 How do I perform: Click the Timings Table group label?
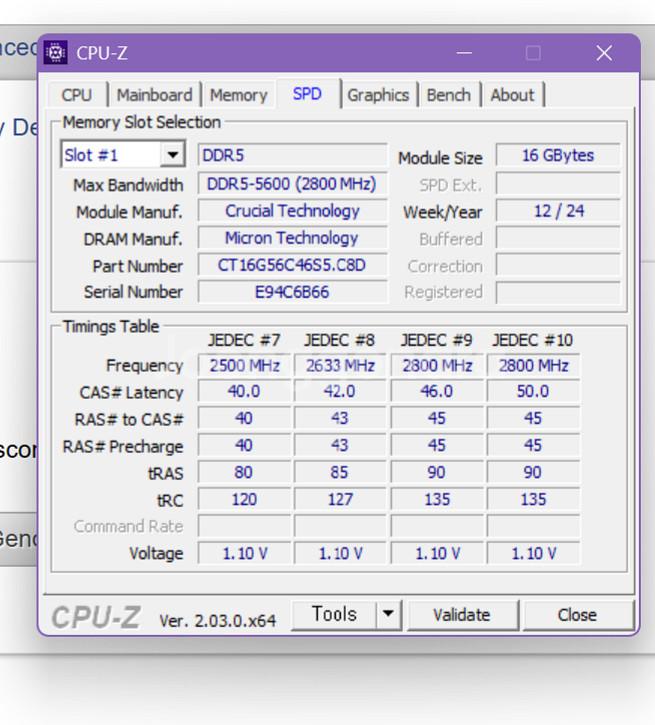coord(111,326)
